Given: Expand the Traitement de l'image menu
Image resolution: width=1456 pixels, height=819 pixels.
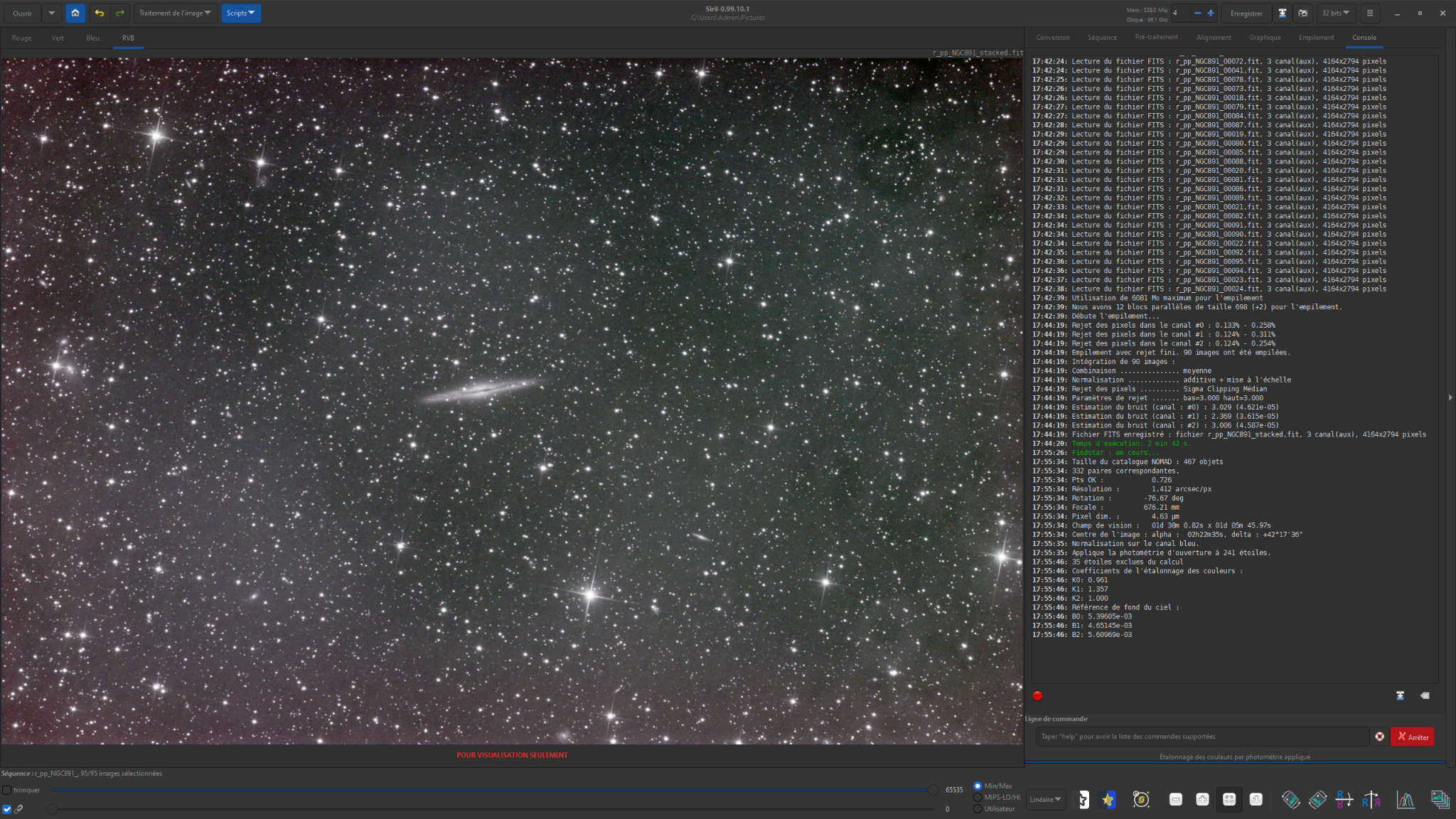Looking at the screenshot, I should (x=175, y=13).
